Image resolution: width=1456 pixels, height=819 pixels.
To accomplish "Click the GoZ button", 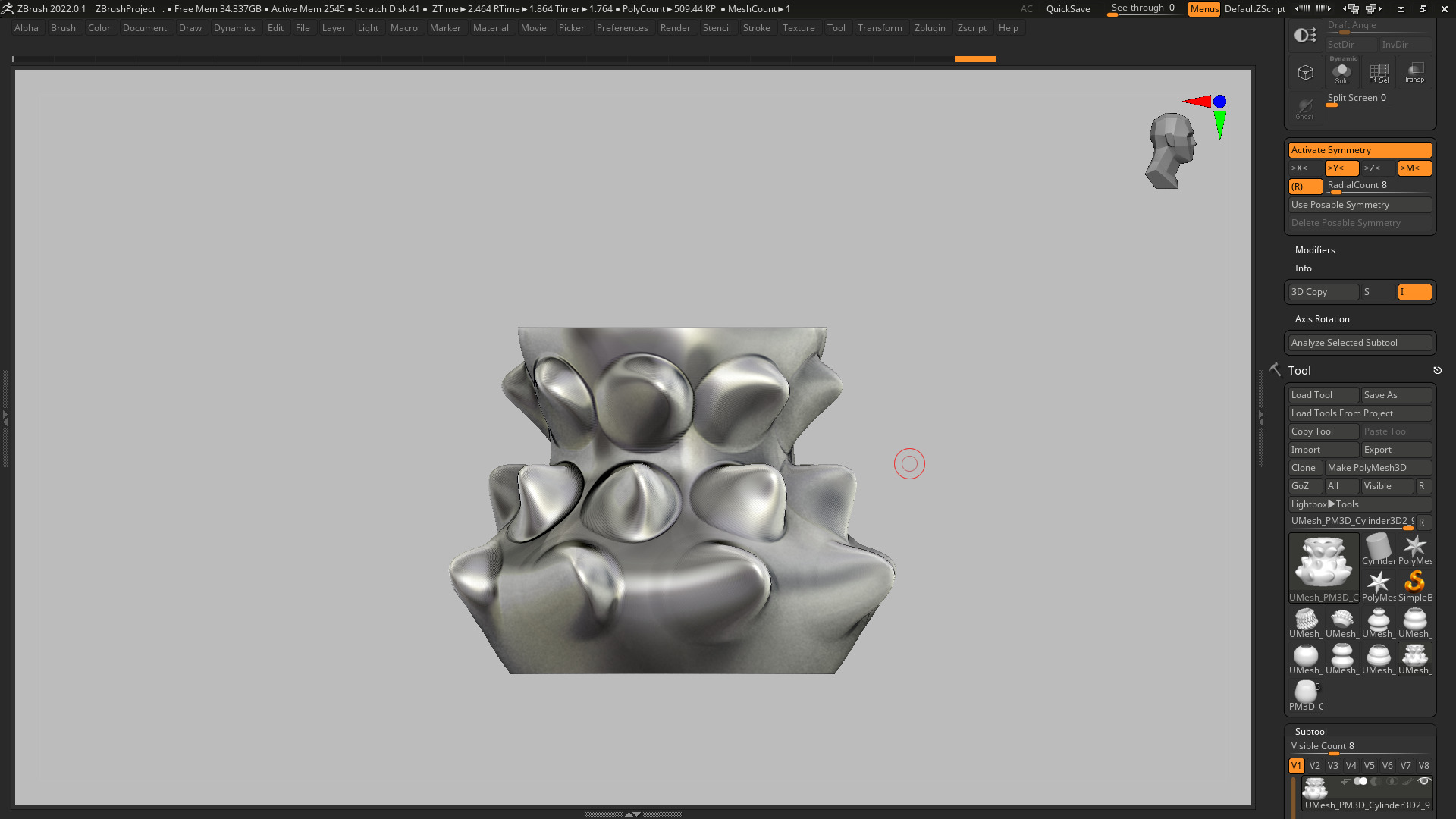I will [x=1305, y=486].
